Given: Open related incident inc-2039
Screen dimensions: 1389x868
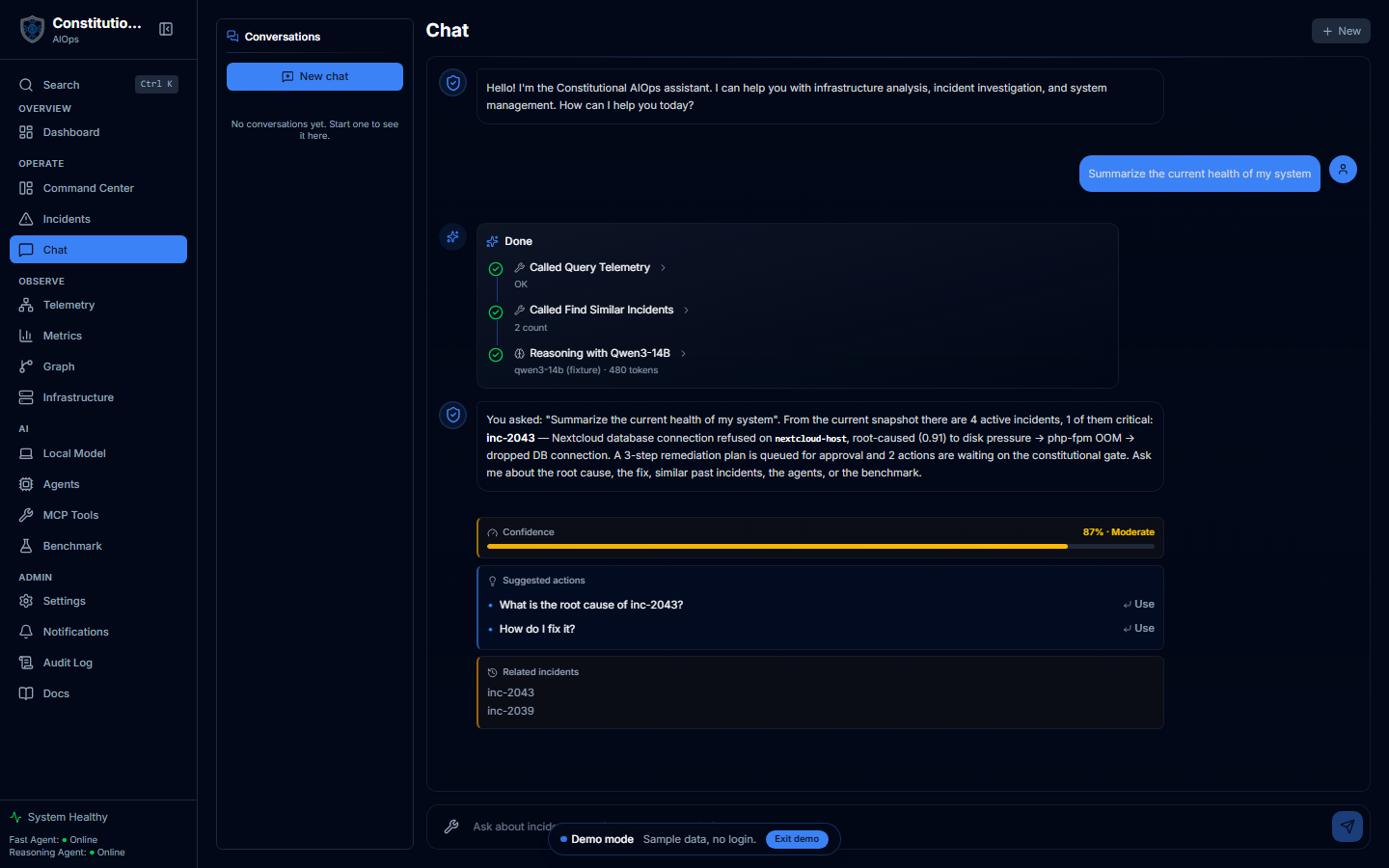Looking at the screenshot, I should tap(510, 711).
